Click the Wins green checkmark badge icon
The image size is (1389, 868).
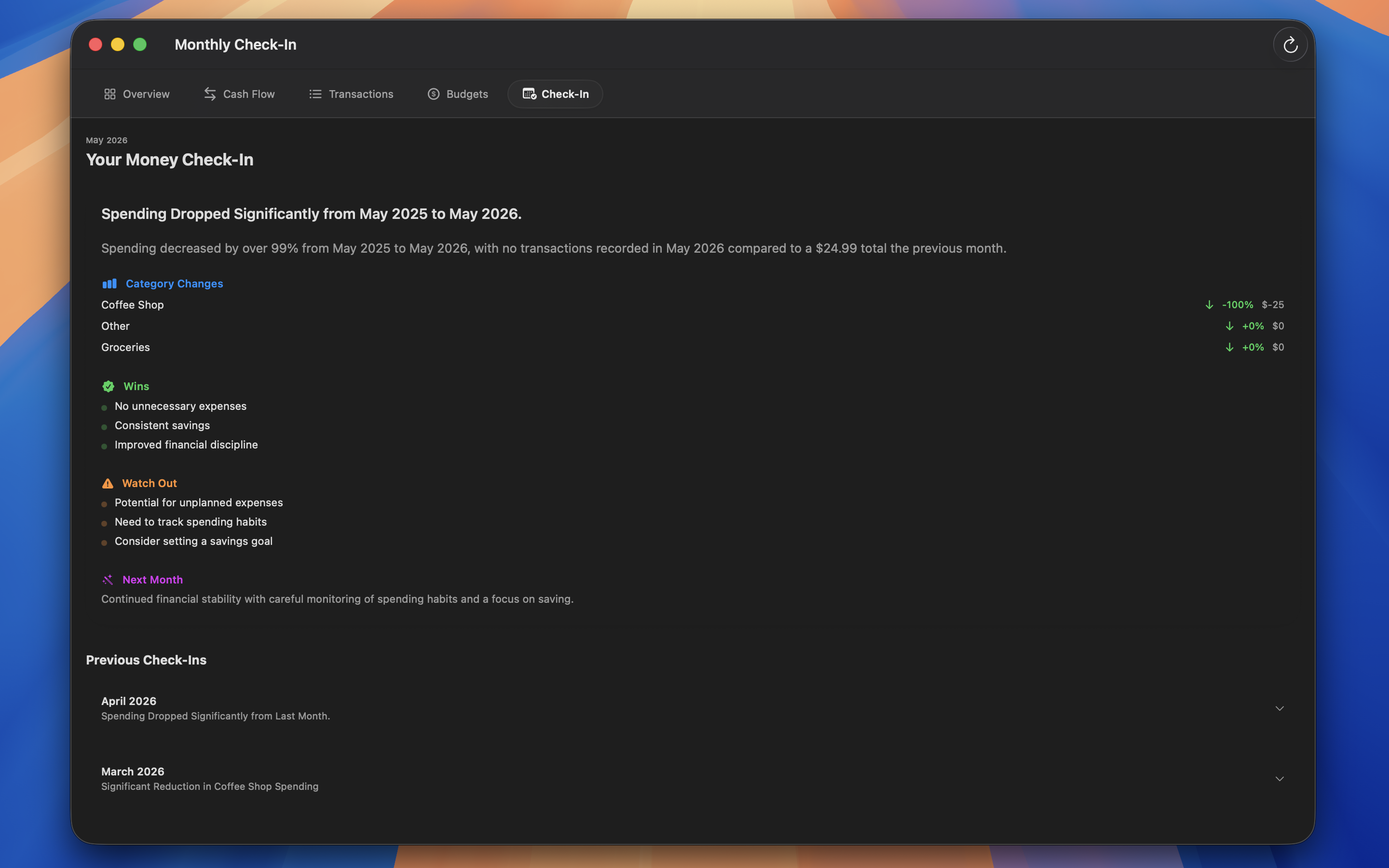[108, 386]
